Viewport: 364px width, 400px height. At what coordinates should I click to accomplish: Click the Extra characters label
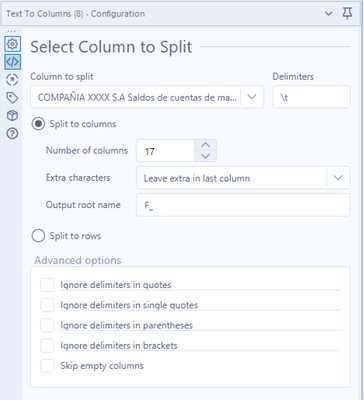coord(78,178)
